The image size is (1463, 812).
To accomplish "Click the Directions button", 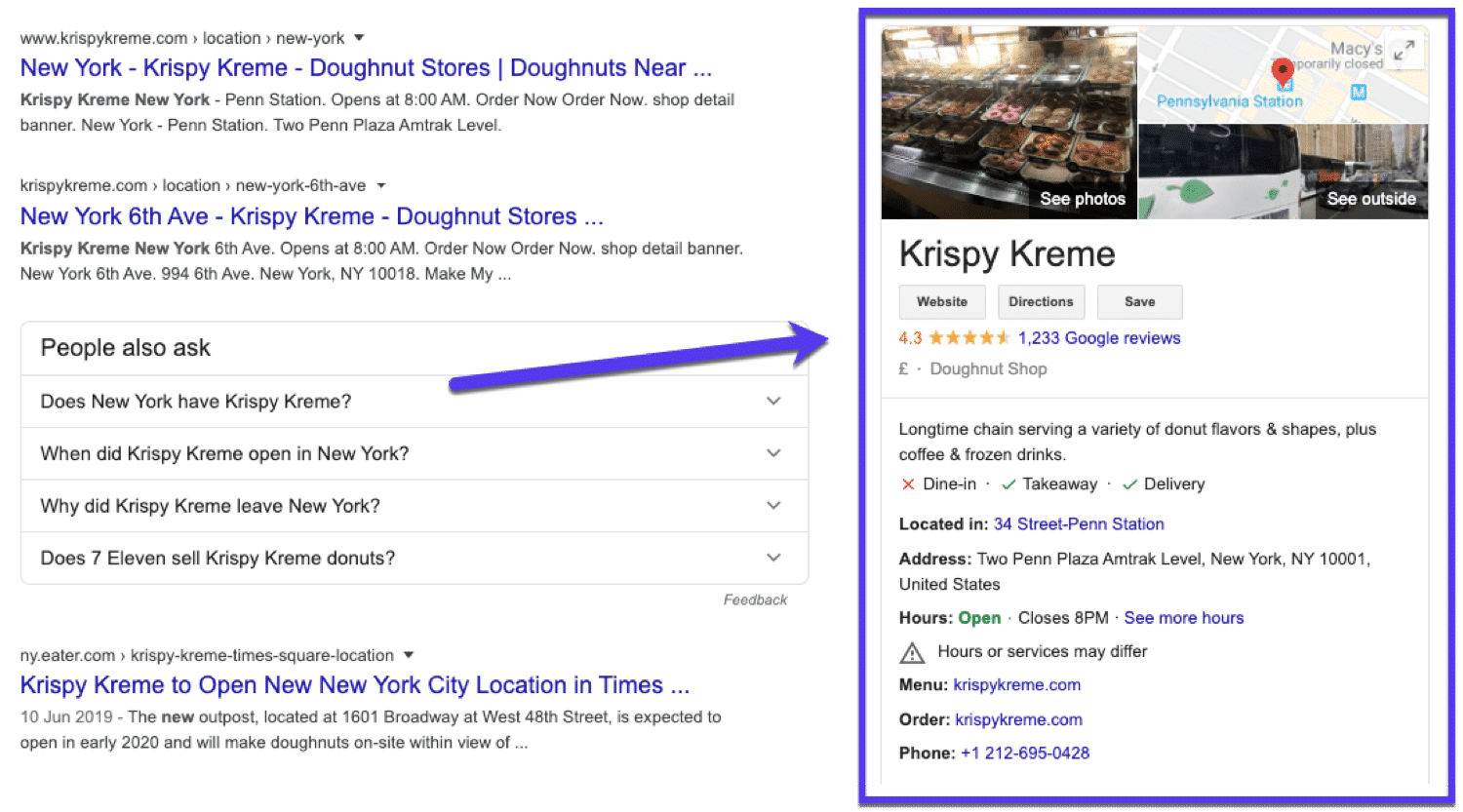I will 1041,302.
